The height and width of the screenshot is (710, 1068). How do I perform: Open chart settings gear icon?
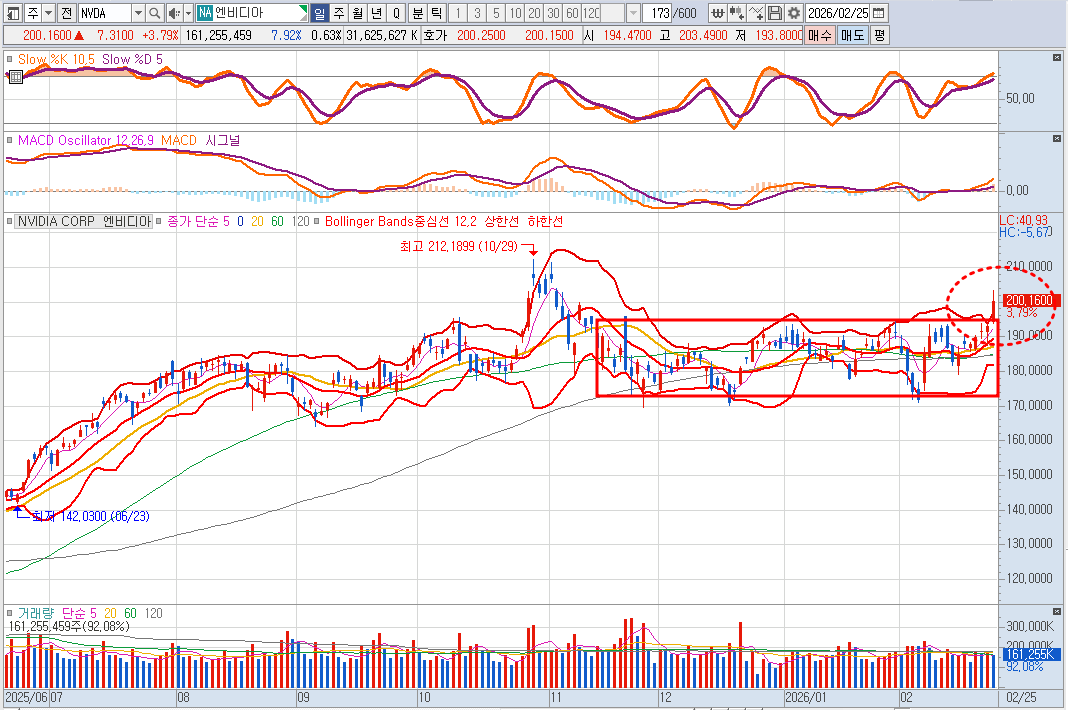pyautogui.click(x=793, y=13)
